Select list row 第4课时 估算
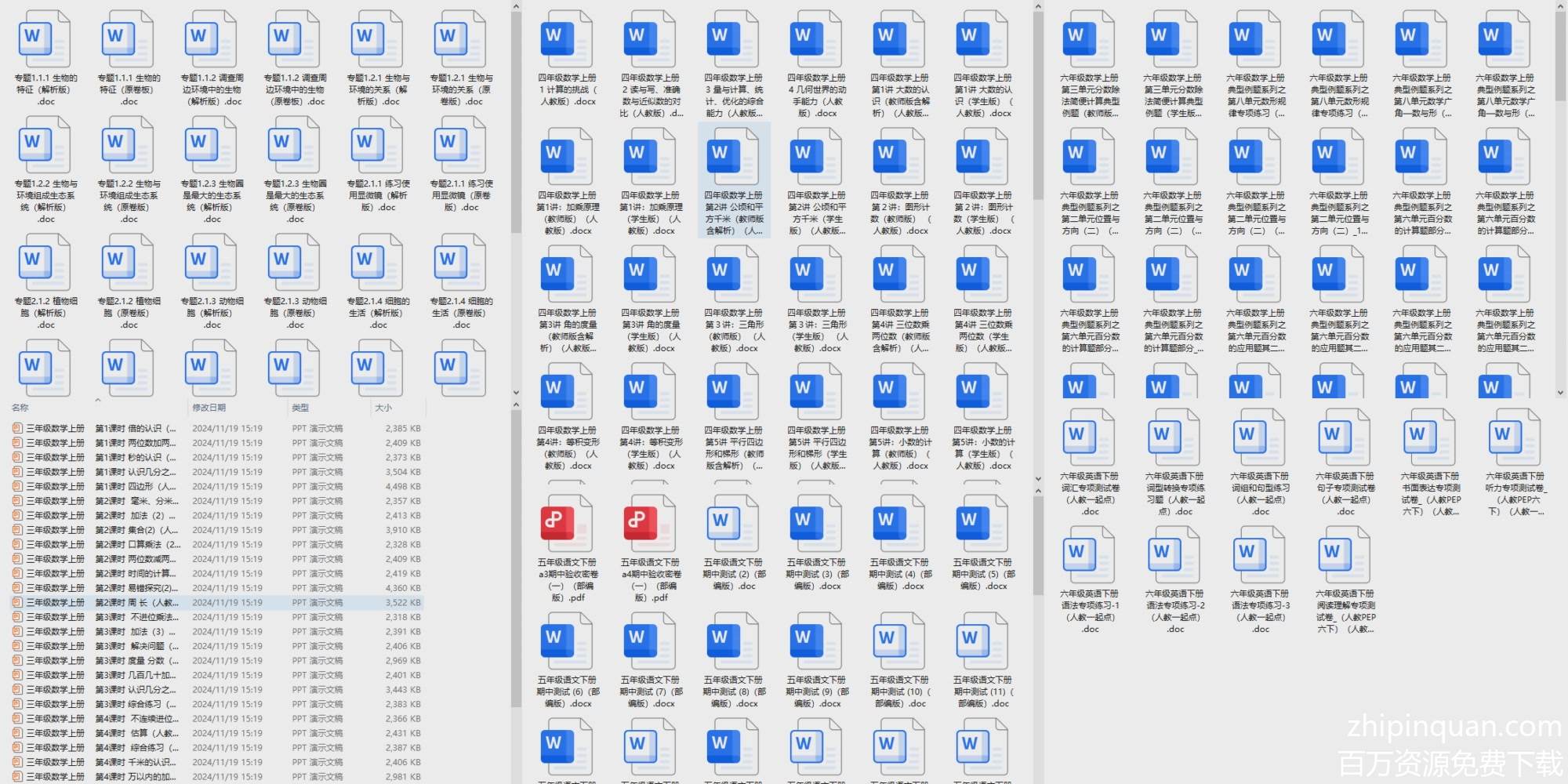Image resolution: width=1568 pixels, height=784 pixels. (x=216, y=733)
